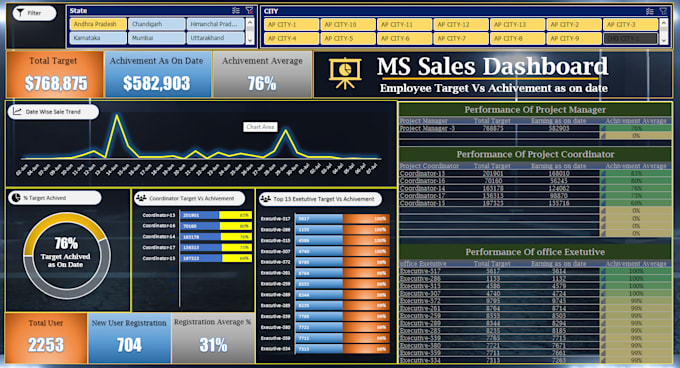Image resolution: width=680 pixels, height=368 pixels.
Task: Toggle Himanchal Pradesh state filter
Action: (216, 24)
